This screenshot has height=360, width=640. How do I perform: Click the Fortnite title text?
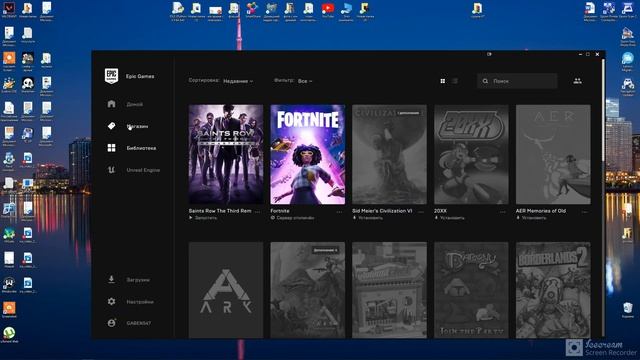pyautogui.click(x=280, y=211)
